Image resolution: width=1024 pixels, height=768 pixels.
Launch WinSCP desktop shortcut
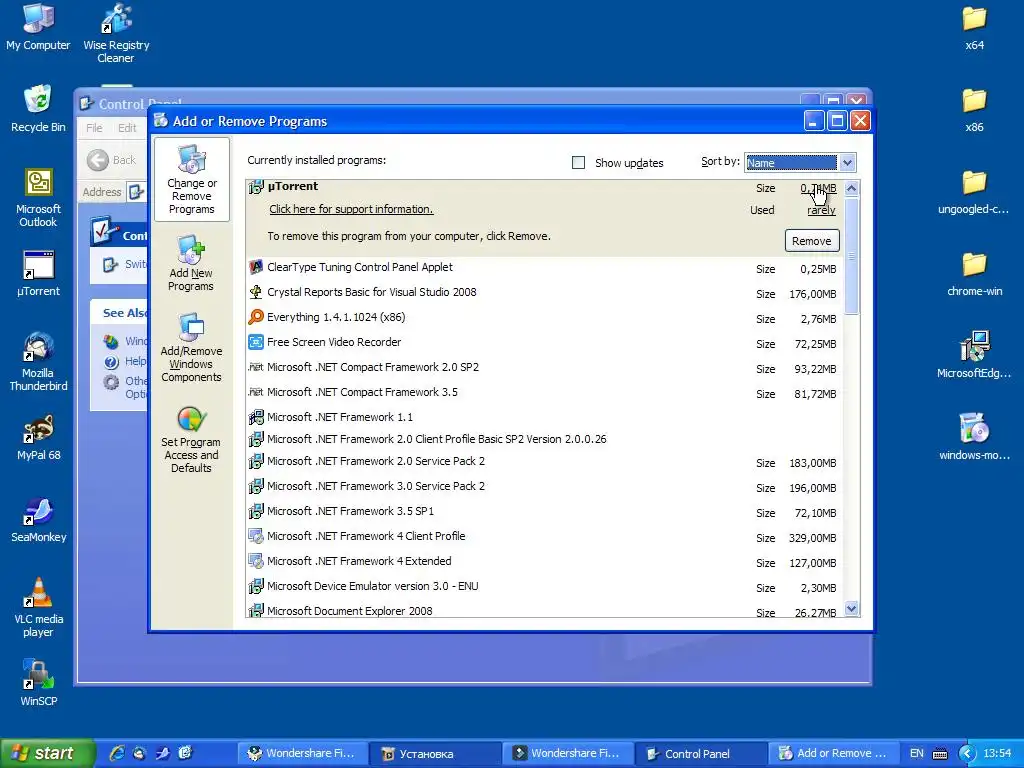38,684
